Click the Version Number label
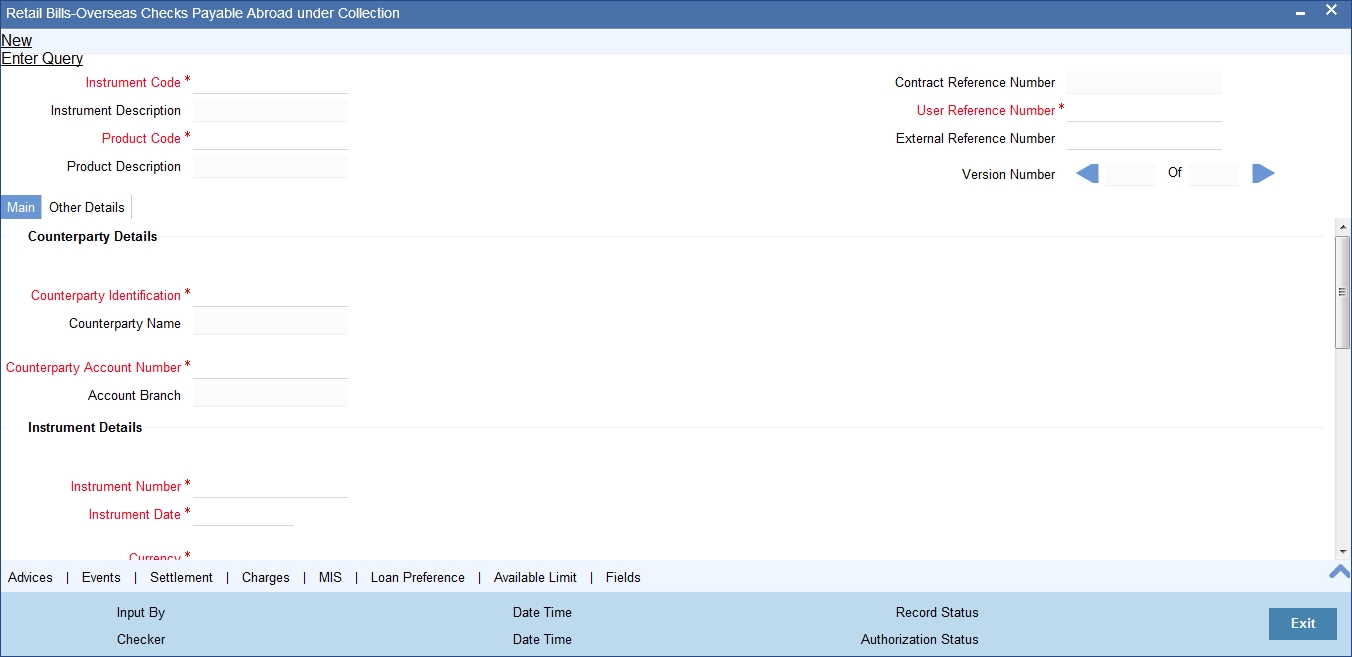This screenshot has width=1352, height=657. [x=1008, y=174]
